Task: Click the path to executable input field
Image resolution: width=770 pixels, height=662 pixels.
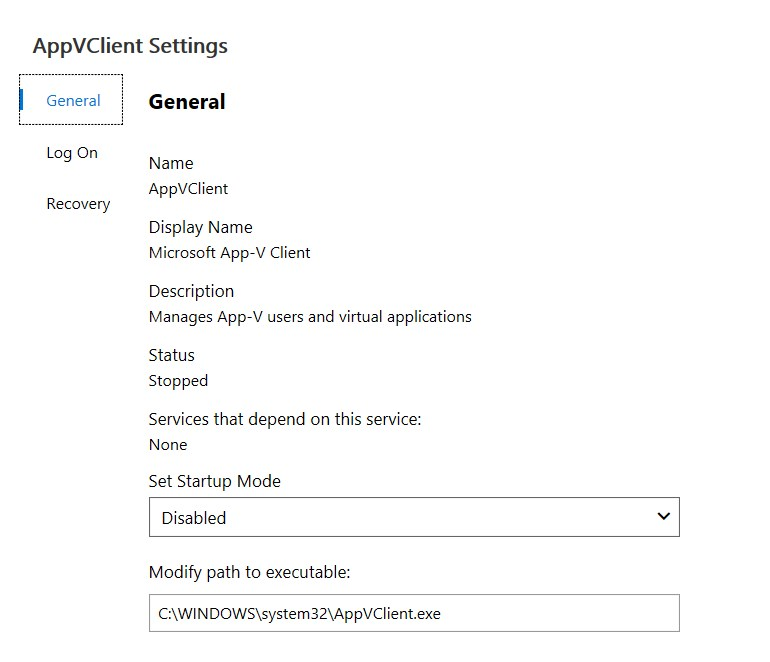Action: pos(414,613)
